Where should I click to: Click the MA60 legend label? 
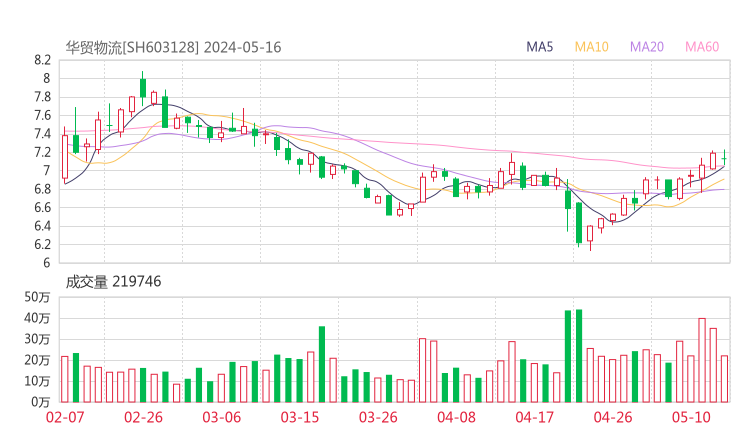coord(702,47)
